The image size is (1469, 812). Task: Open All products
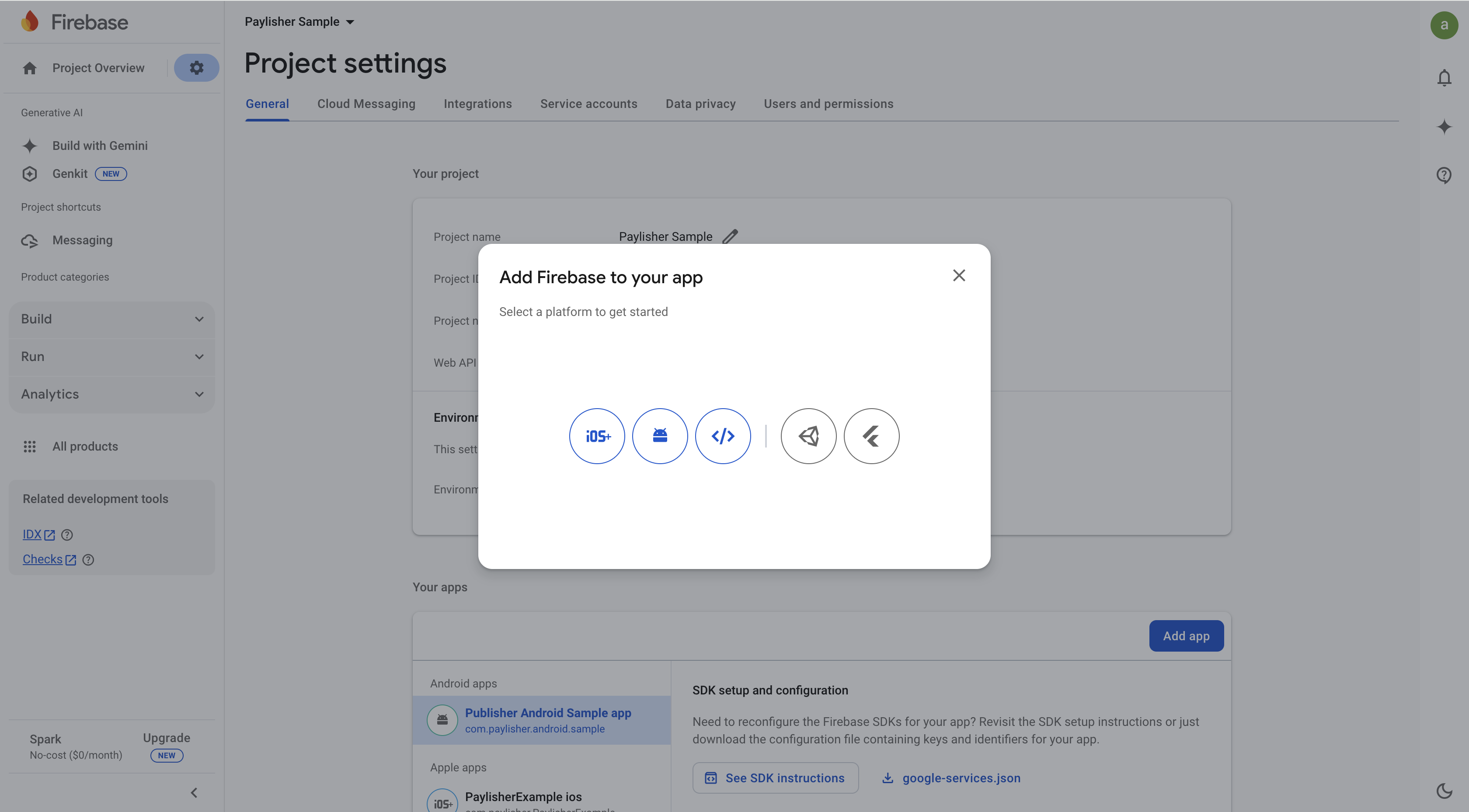tap(85, 447)
